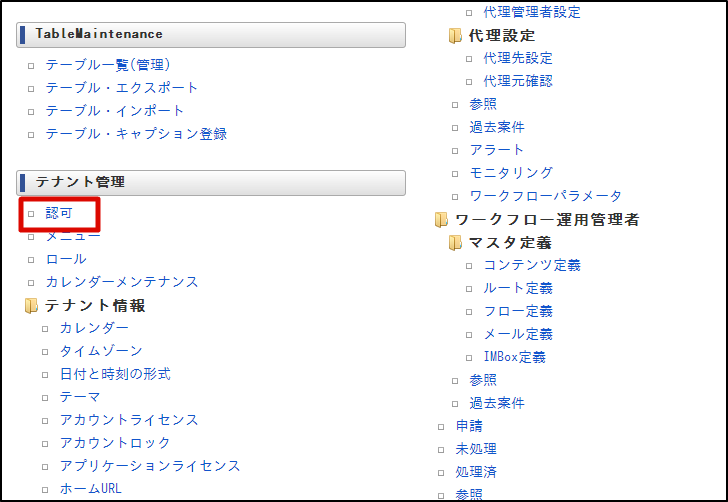Click the TableMaintenance section header

tap(211, 34)
